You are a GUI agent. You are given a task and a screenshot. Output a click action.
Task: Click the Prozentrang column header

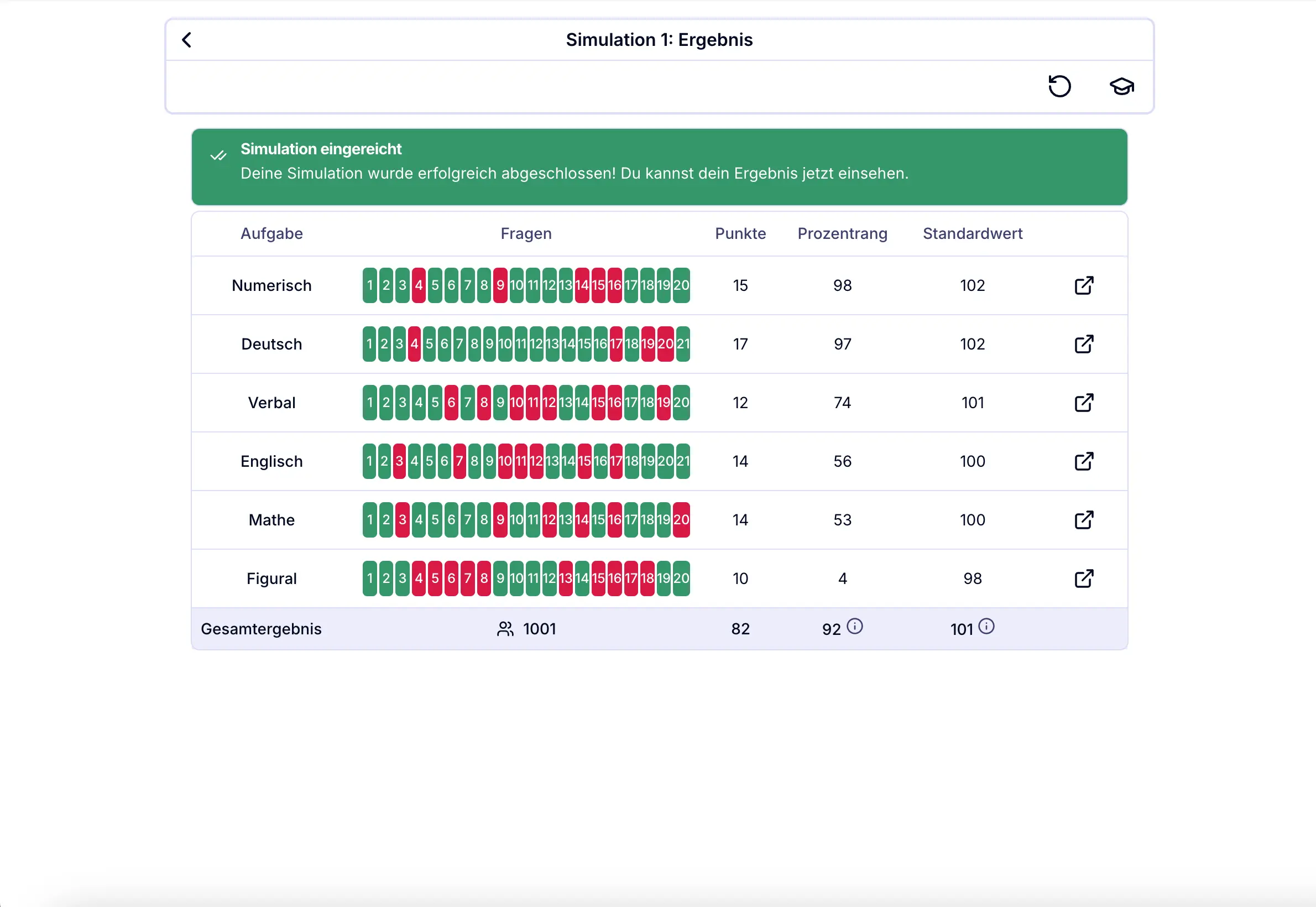842,233
